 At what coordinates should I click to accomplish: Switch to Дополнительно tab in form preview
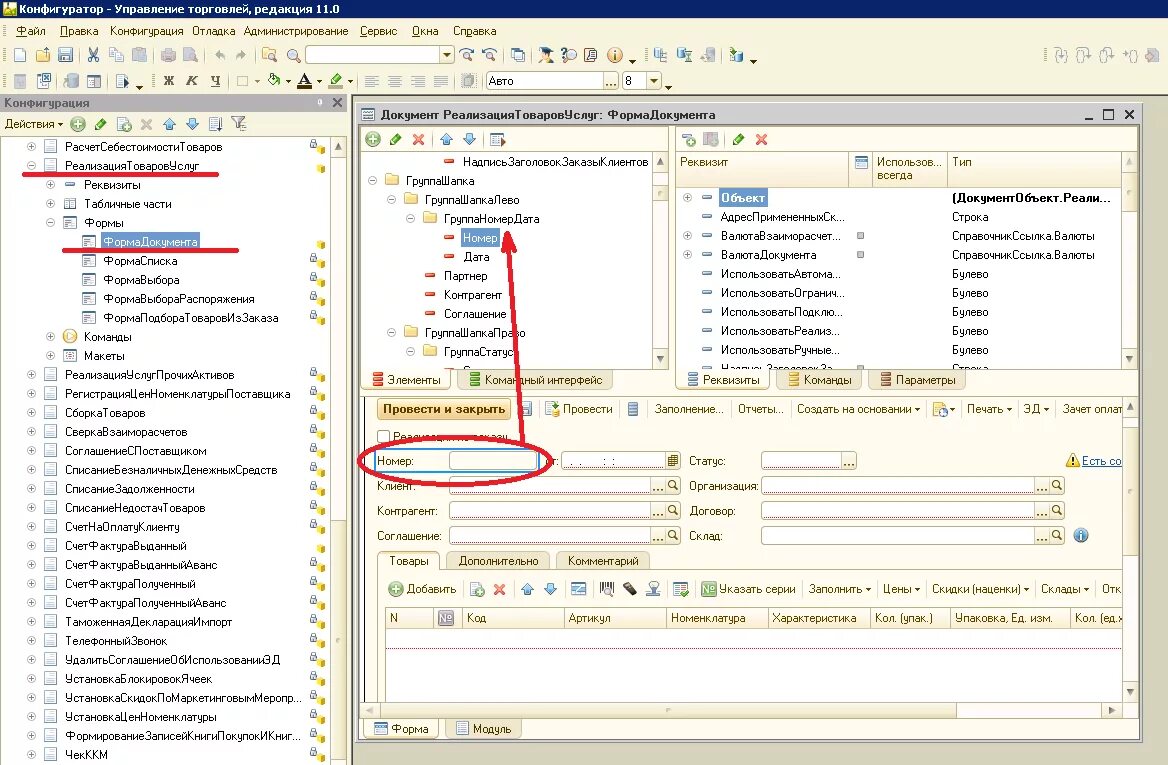(498, 561)
